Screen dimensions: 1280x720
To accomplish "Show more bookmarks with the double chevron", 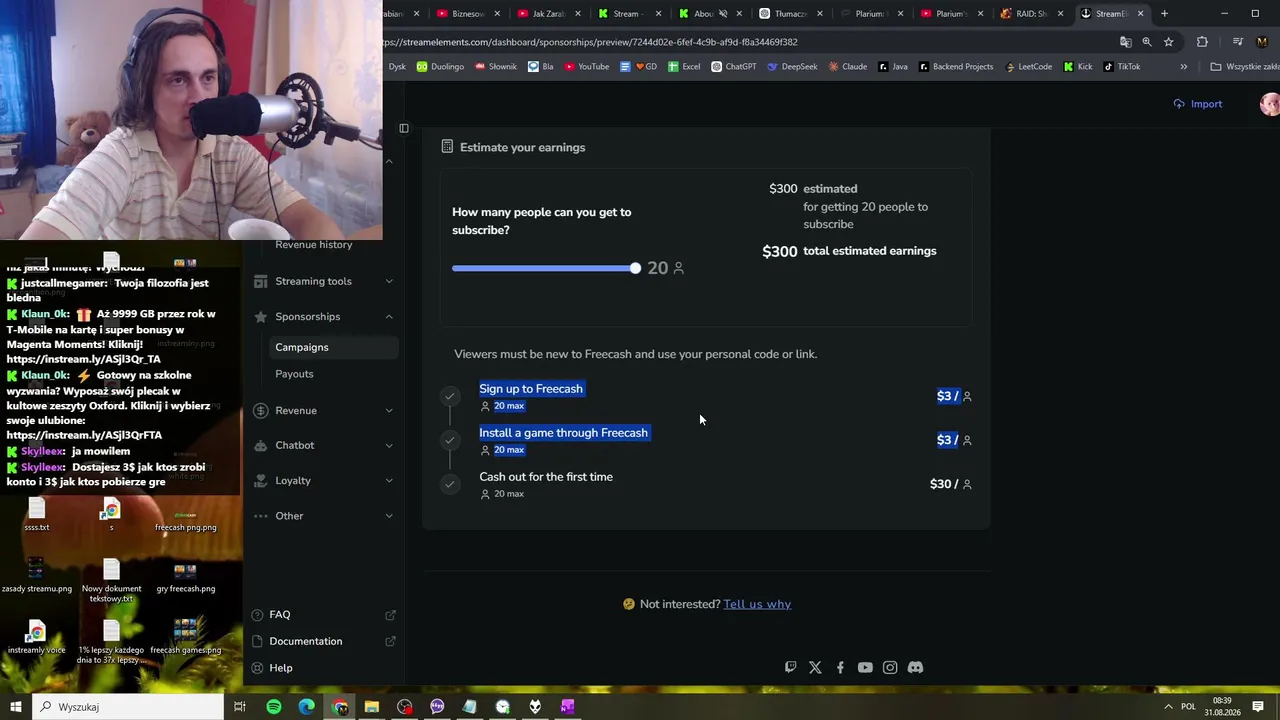I will click(1183, 67).
